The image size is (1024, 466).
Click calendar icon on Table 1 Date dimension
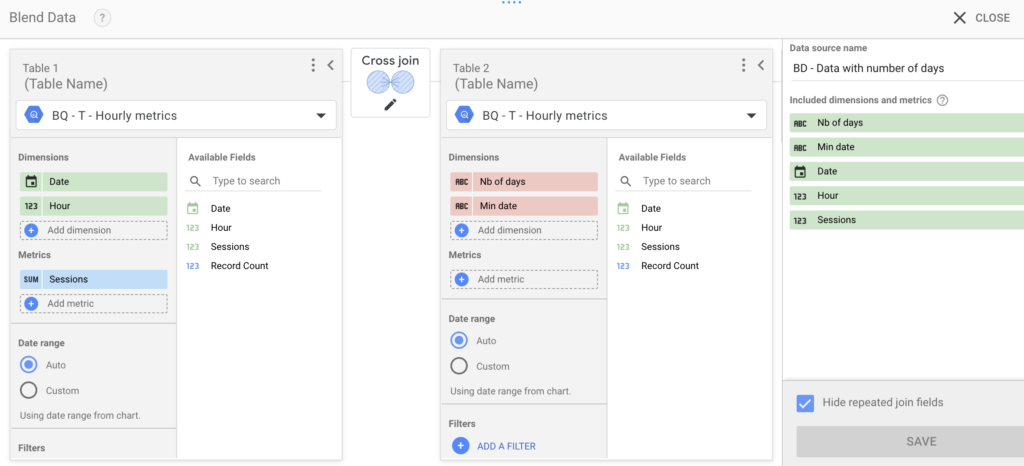31,181
